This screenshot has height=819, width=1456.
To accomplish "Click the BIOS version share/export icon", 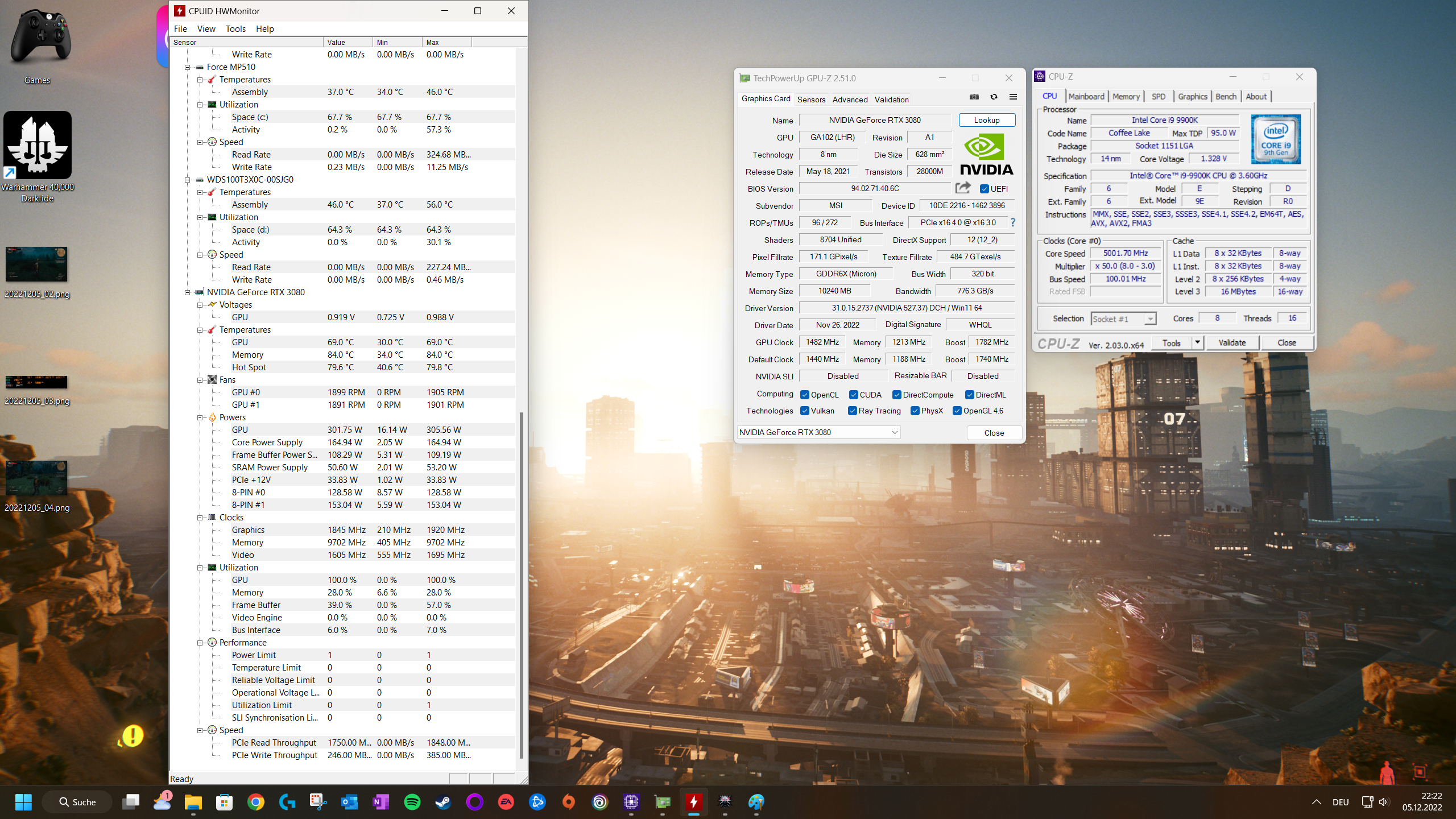I will coord(963,188).
